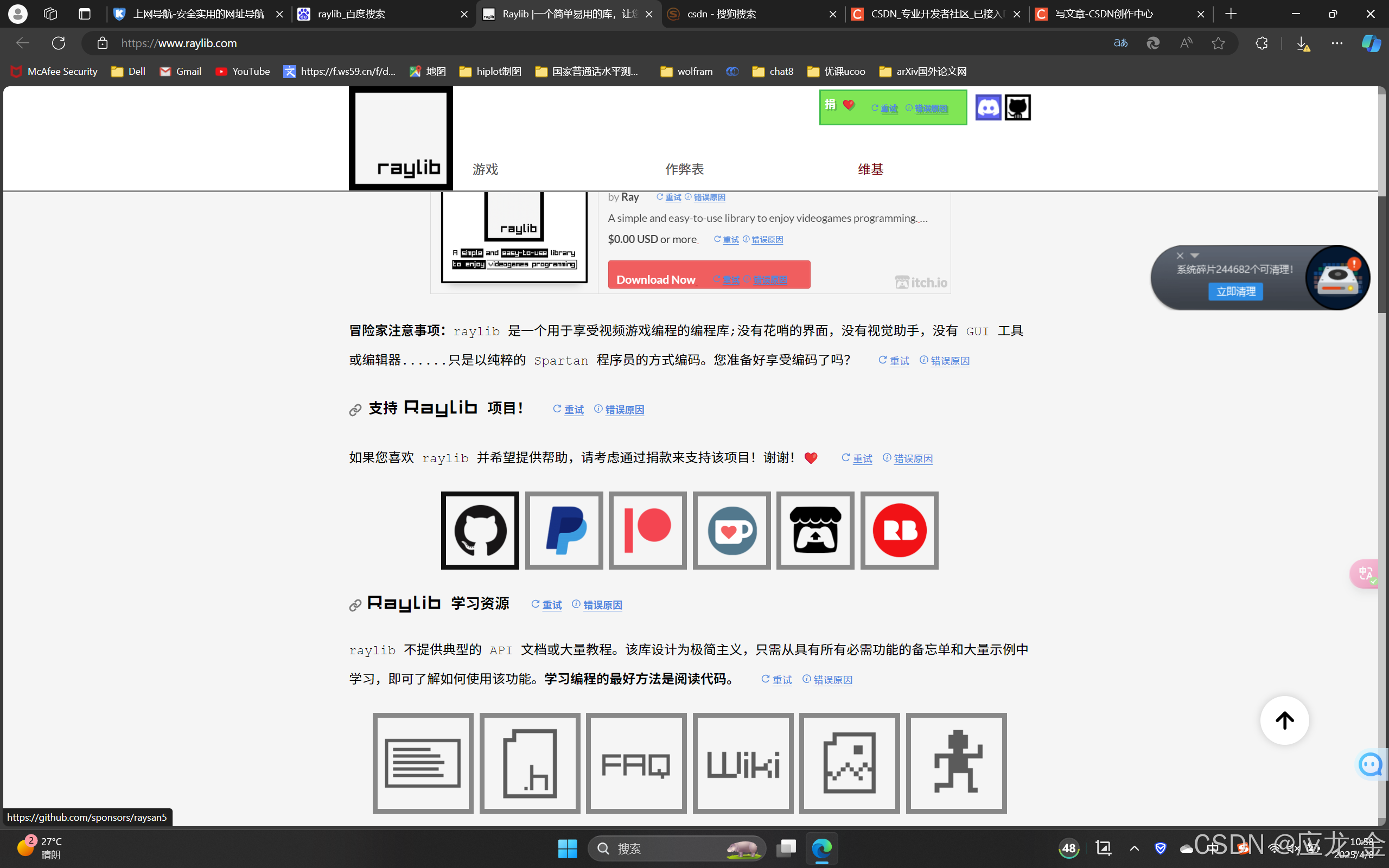Open the raylib GitHub icon in the header
The height and width of the screenshot is (868, 1389).
1018,107
